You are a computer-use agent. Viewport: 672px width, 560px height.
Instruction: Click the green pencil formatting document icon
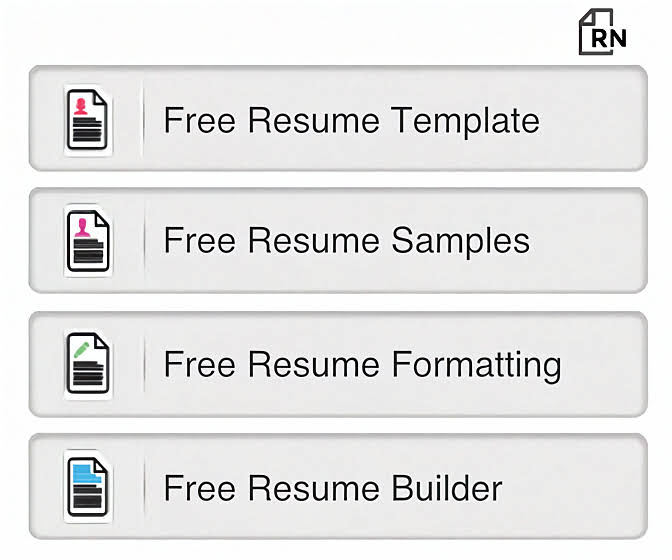tap(88, 364)
